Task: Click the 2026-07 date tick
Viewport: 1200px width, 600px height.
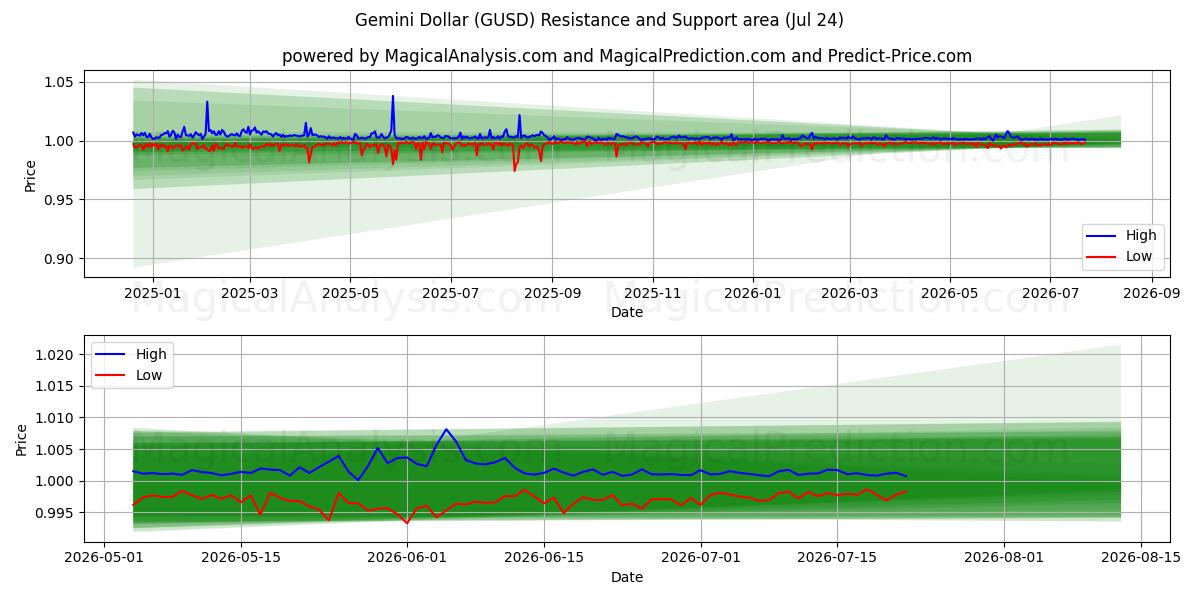Action: coord(1050,293)
